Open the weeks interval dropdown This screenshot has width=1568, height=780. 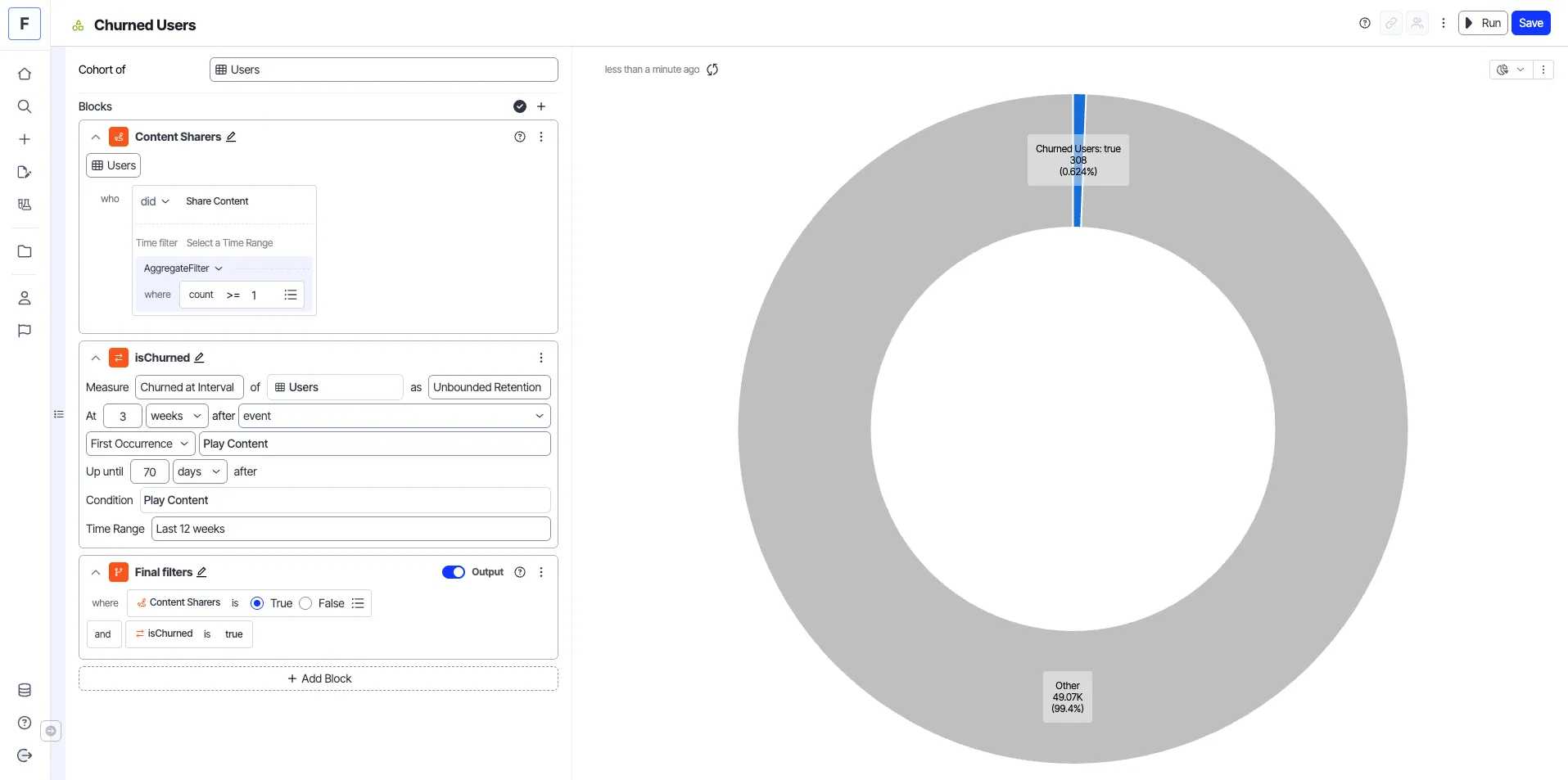(177, 416)
